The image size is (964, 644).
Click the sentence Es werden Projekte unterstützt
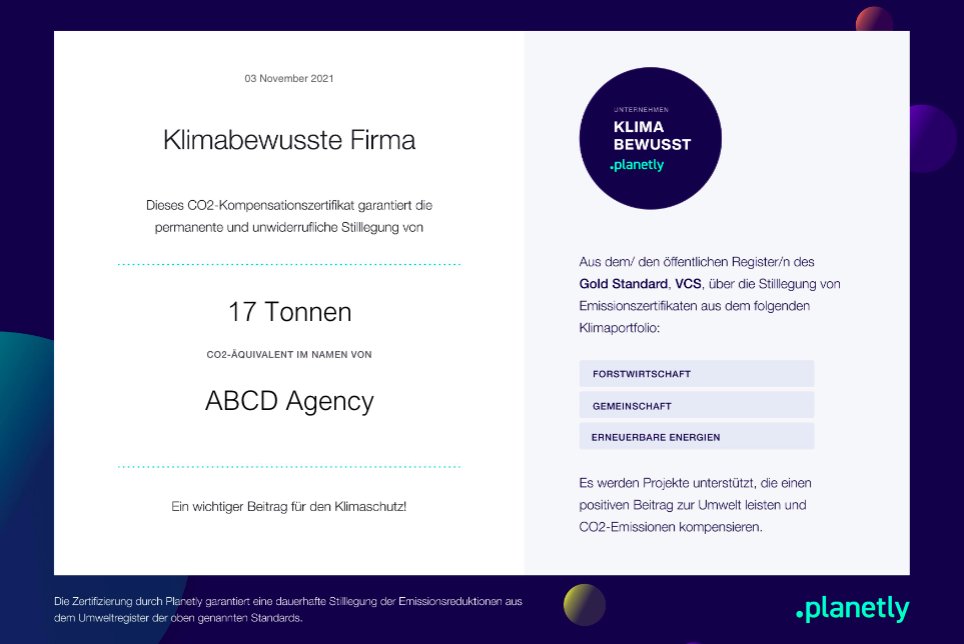tap(695, 483)
